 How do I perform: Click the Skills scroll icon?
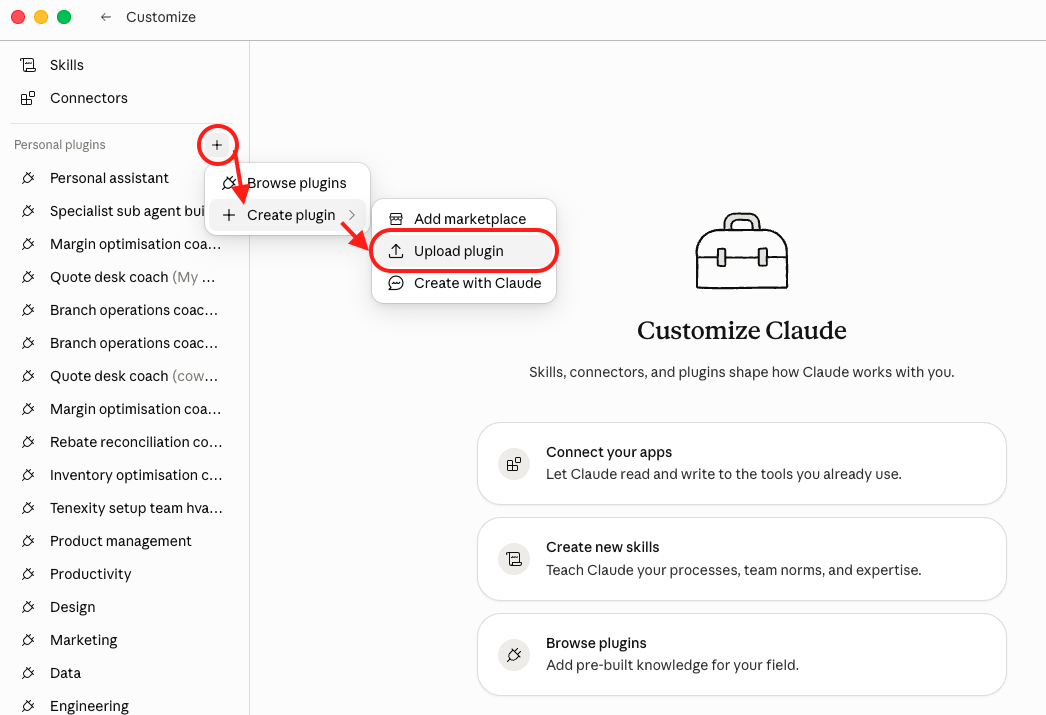point(28,65)
